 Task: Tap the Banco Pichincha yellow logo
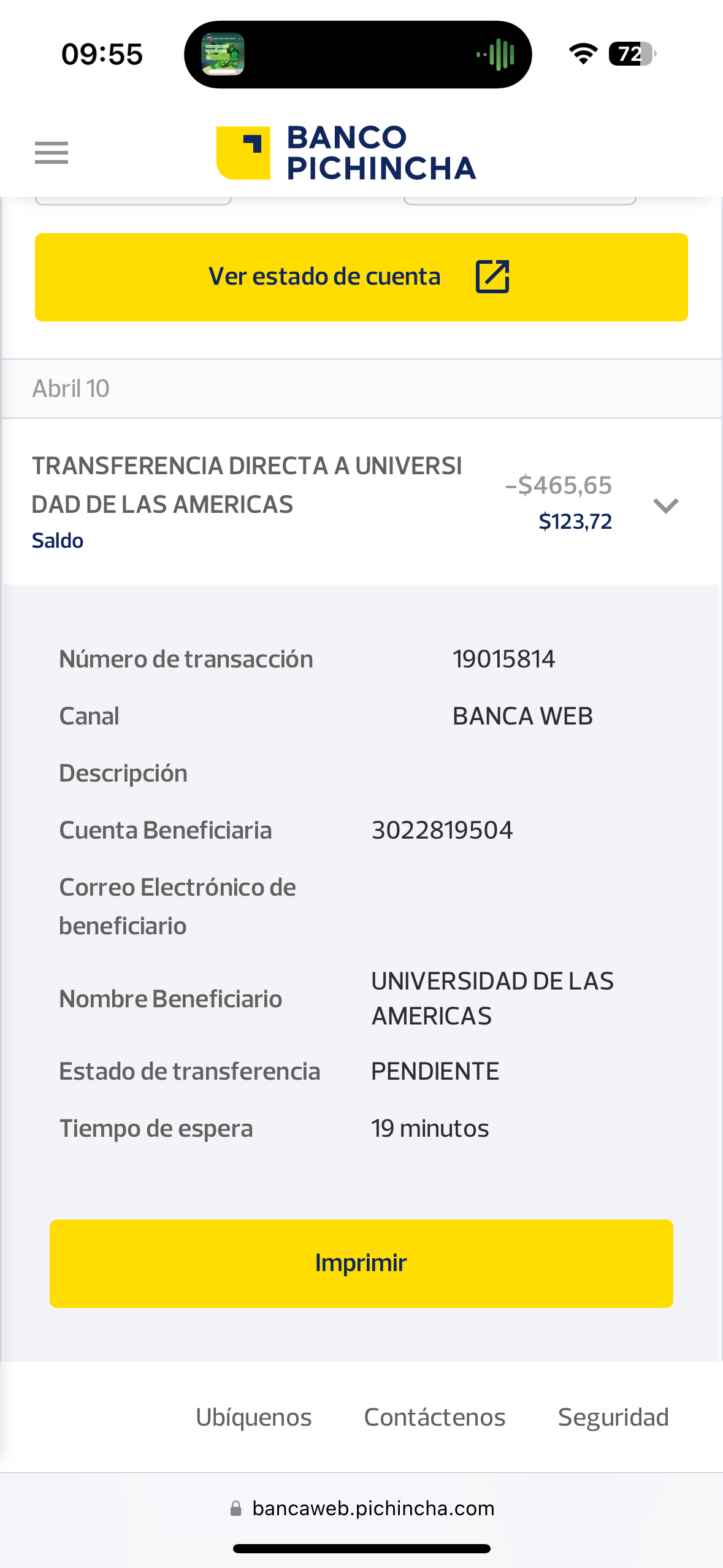tap(243, 153)
